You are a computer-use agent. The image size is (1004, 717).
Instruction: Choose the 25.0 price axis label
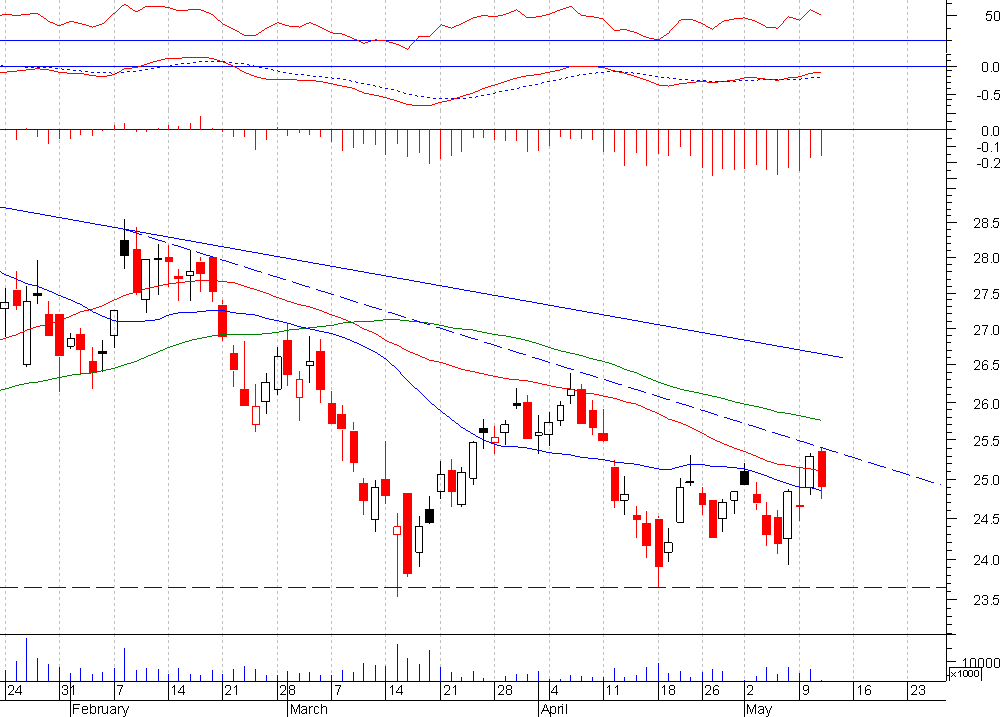985,480
